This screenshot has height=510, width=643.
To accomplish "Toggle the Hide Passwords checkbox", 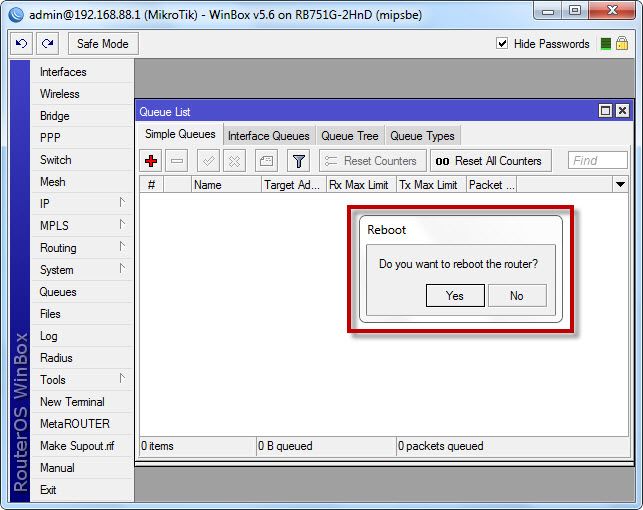I will coord(503,44).
